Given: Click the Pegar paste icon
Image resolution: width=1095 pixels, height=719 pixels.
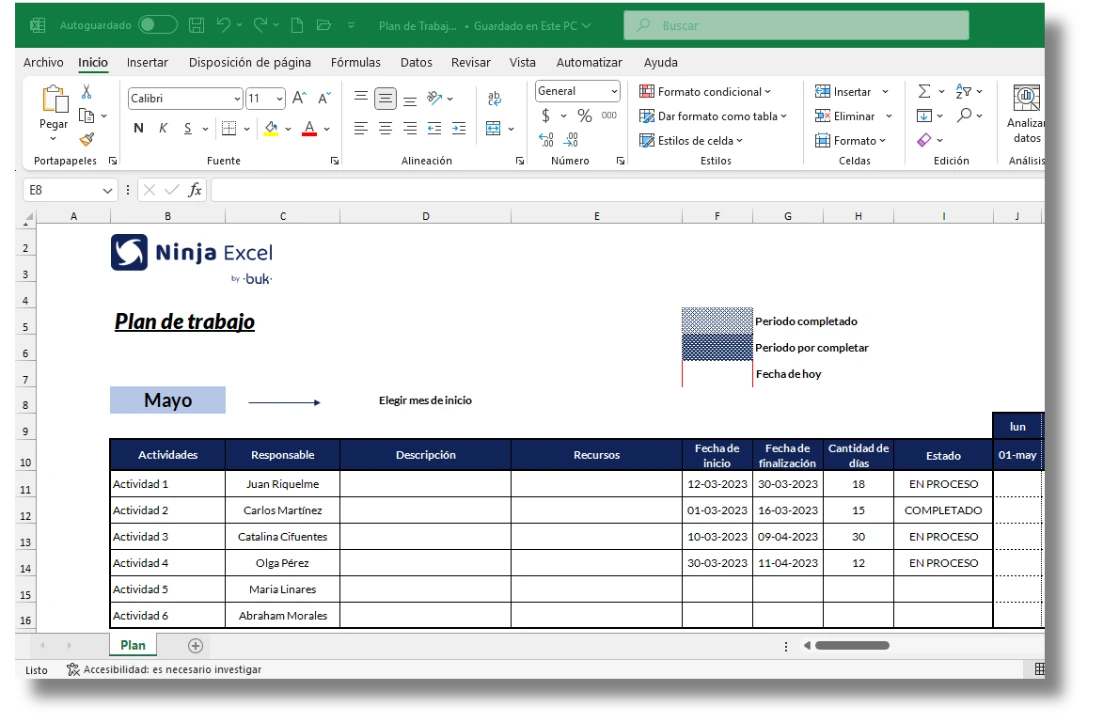Looking at the screenshot, I should point(54,99).
